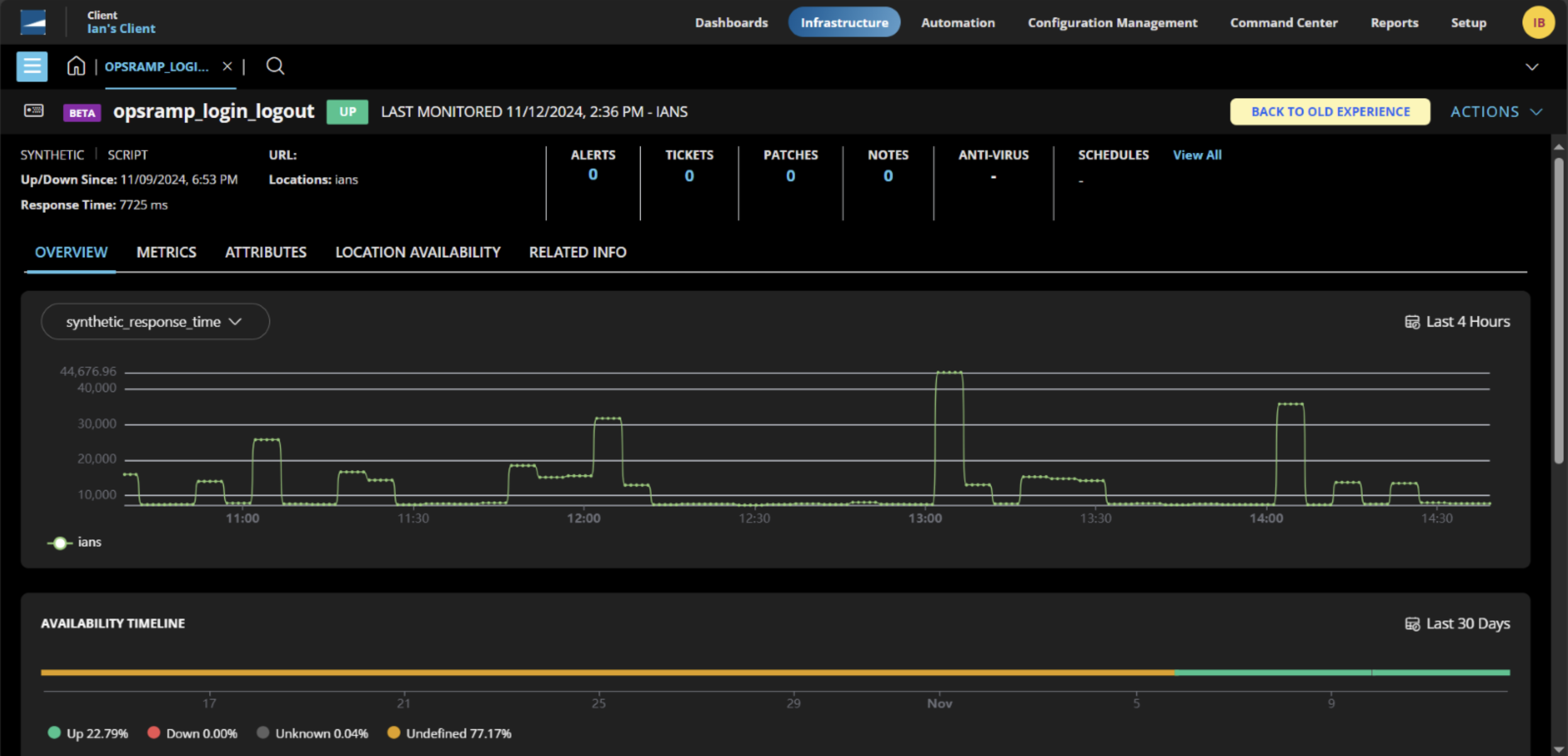The height and width of the screenshot is (756, 1568).
Task: Click the Locations: ians text
Action: (x=313, y=179)
